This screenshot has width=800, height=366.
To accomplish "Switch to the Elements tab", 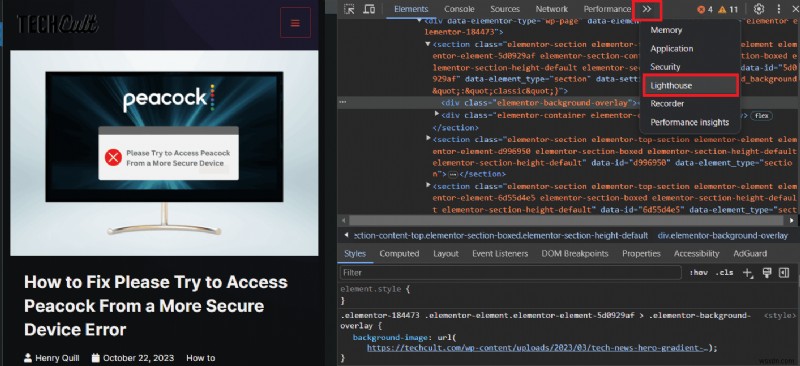I will [411, 9].
